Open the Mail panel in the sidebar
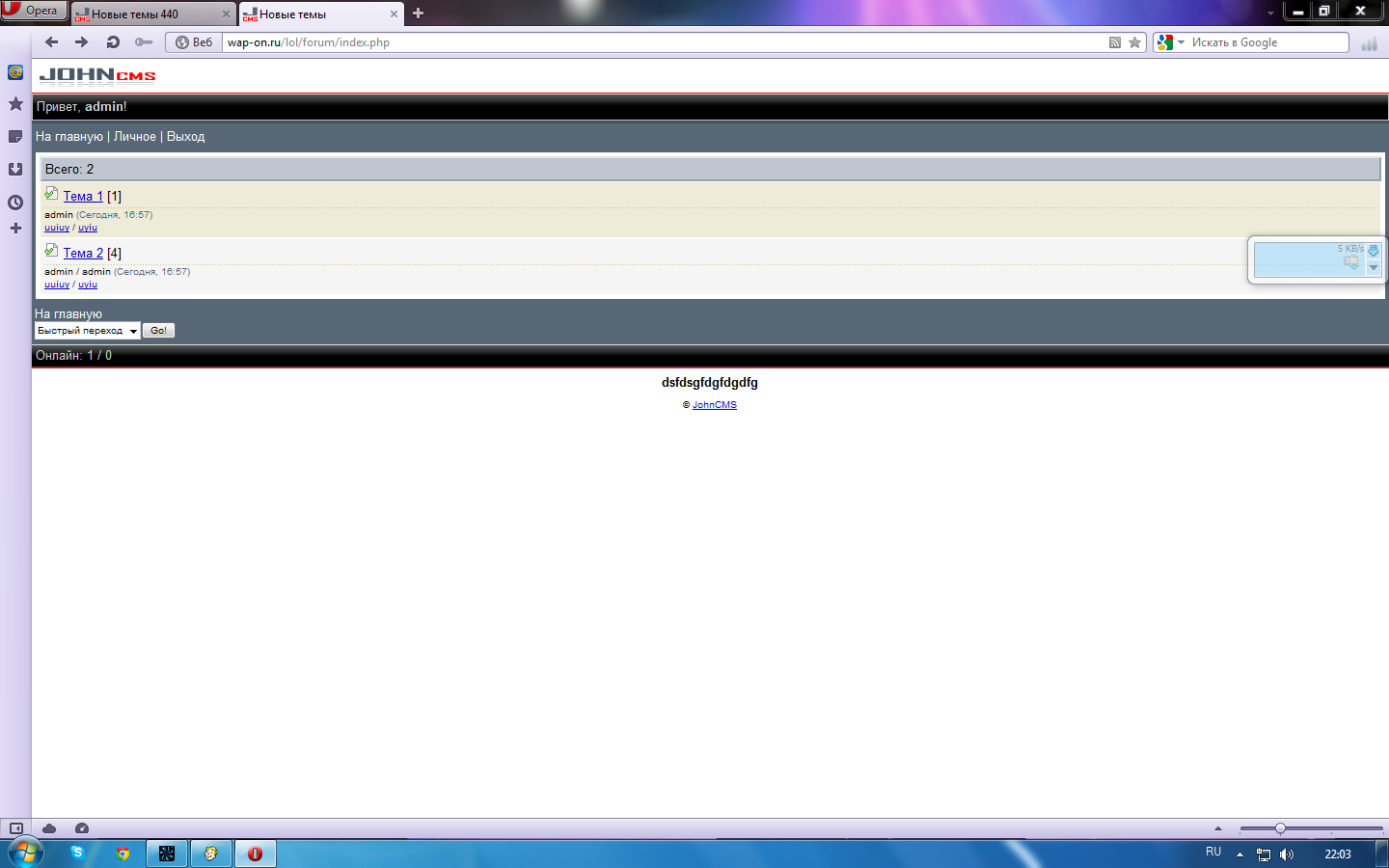The image size is (1389, 868). click(x=15, y=72)
